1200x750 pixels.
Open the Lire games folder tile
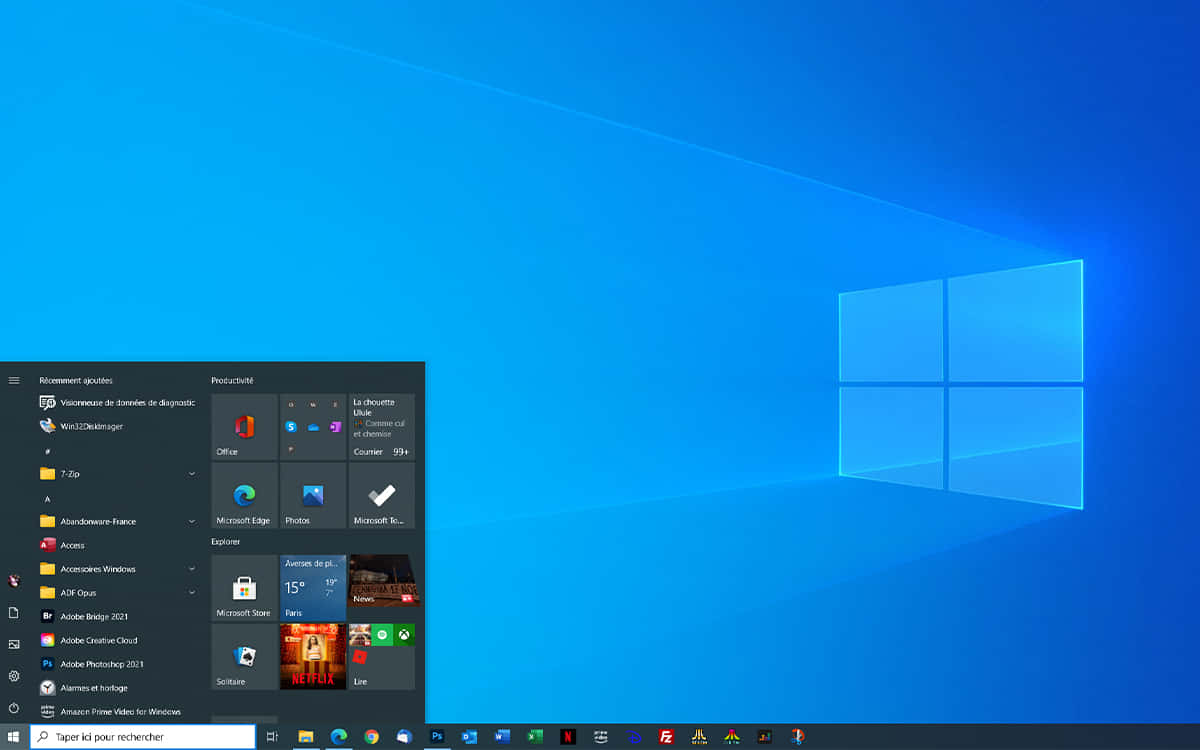pos(382,657)
